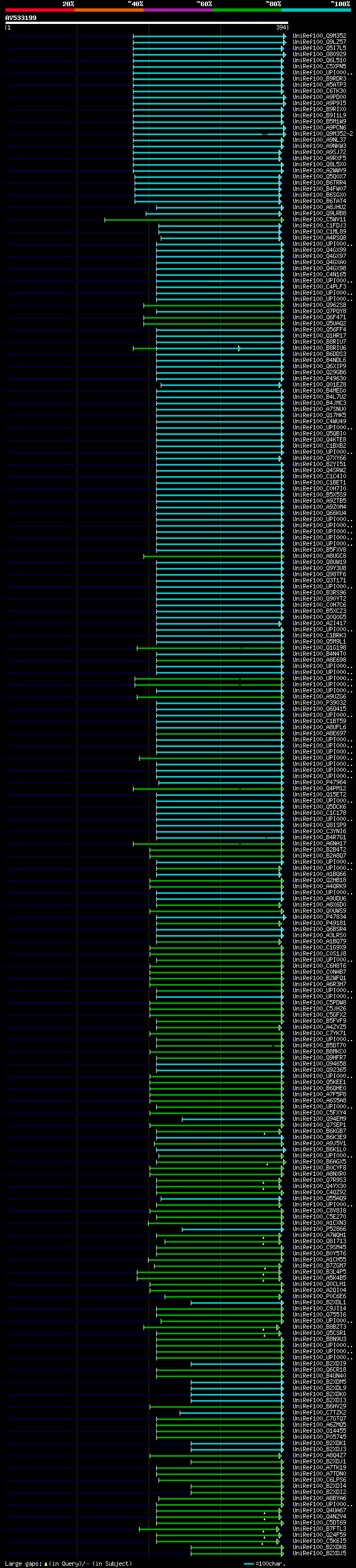Select hit label UniRef100_A9RXF5
356x1568 pixels.
[x=319, y=159]
